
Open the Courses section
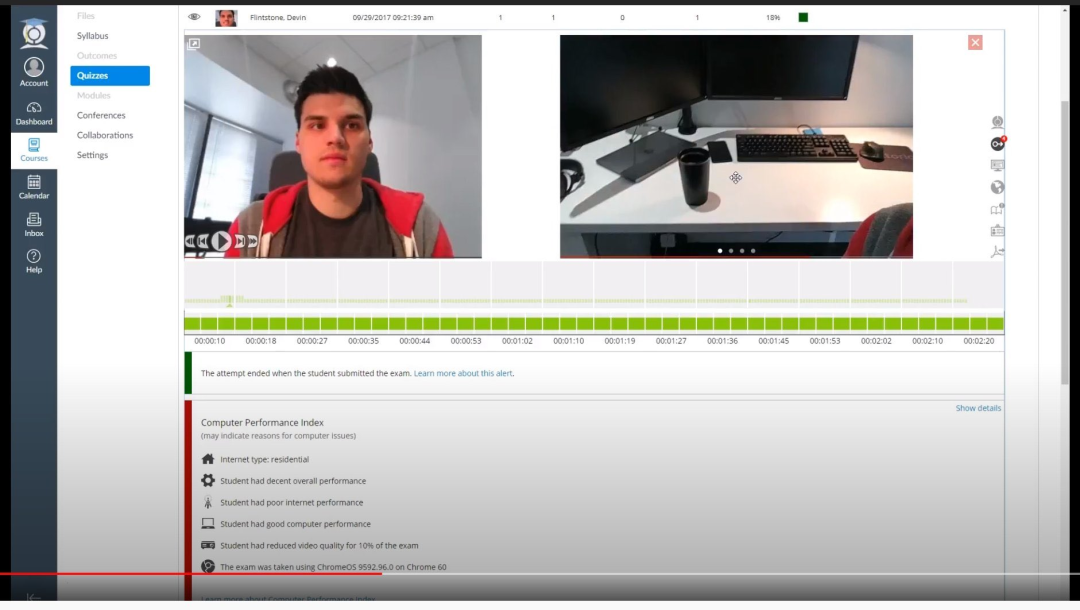click(34, 149)
